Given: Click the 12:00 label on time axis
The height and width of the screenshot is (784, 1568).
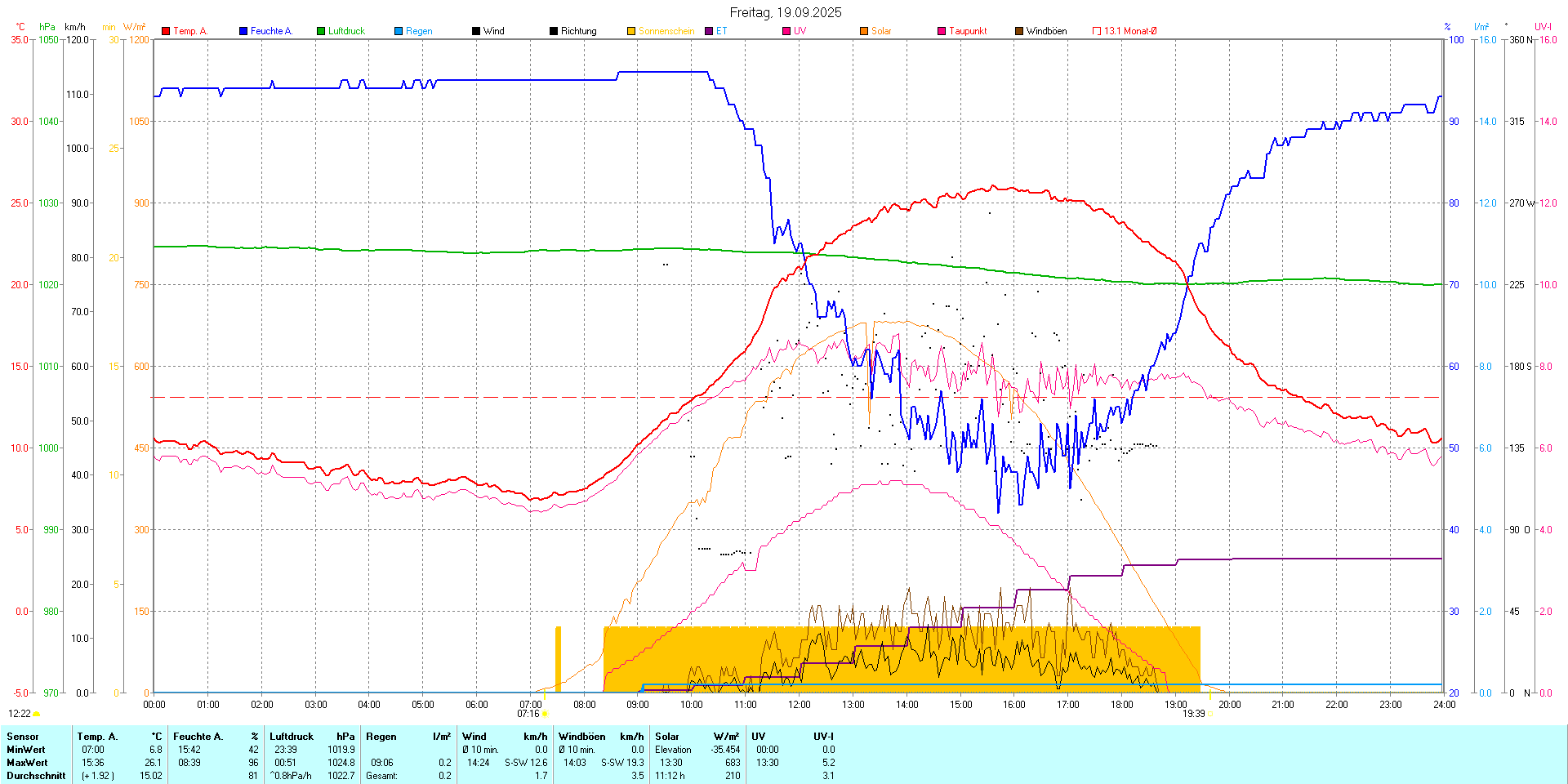Looking at the screenshot, I should pyautogui.click(x=799, y=705).
